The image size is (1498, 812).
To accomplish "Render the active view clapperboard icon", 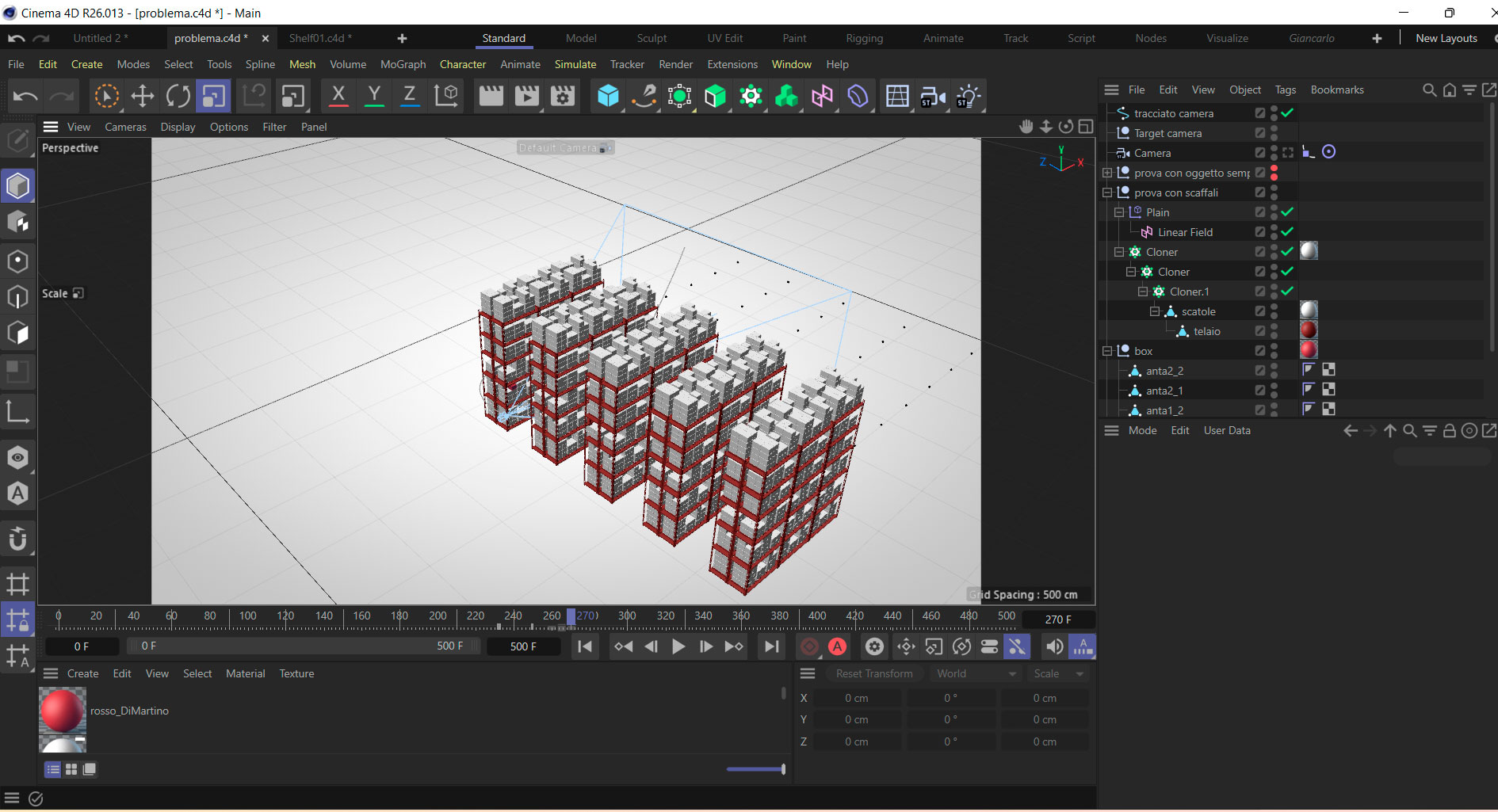I will click(491, 97).
